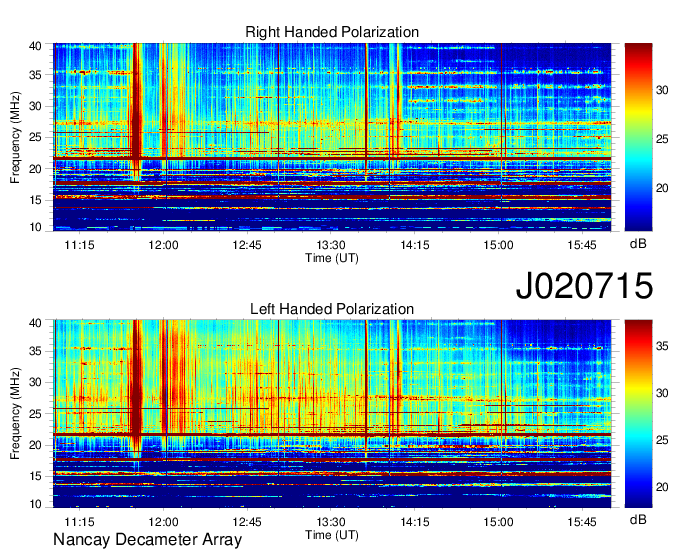Click the 11:15 tick label on upper plot
This screenshot has height=552, width=680.
79,245
